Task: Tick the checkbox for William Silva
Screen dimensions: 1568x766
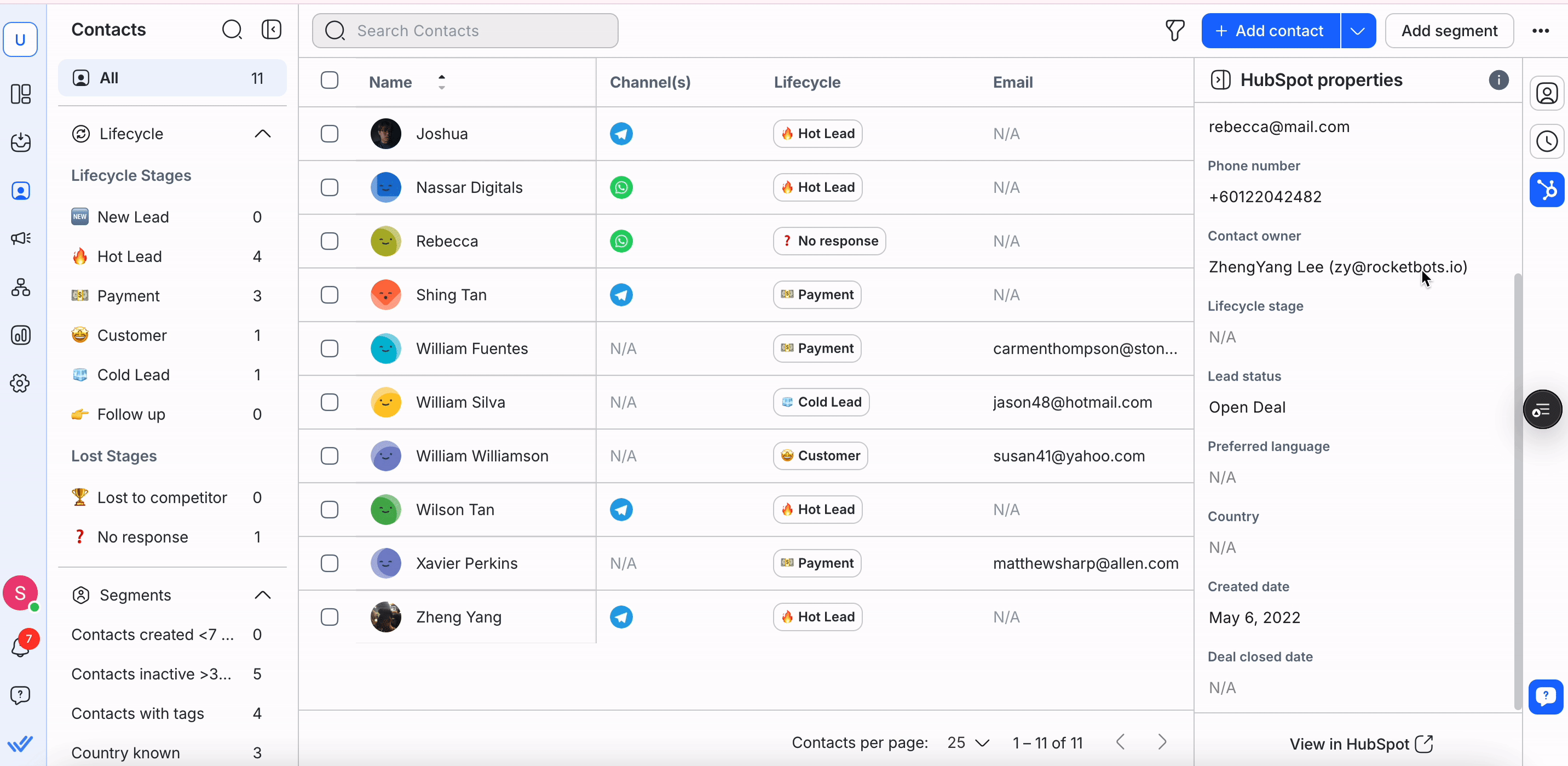Action: 329,402
